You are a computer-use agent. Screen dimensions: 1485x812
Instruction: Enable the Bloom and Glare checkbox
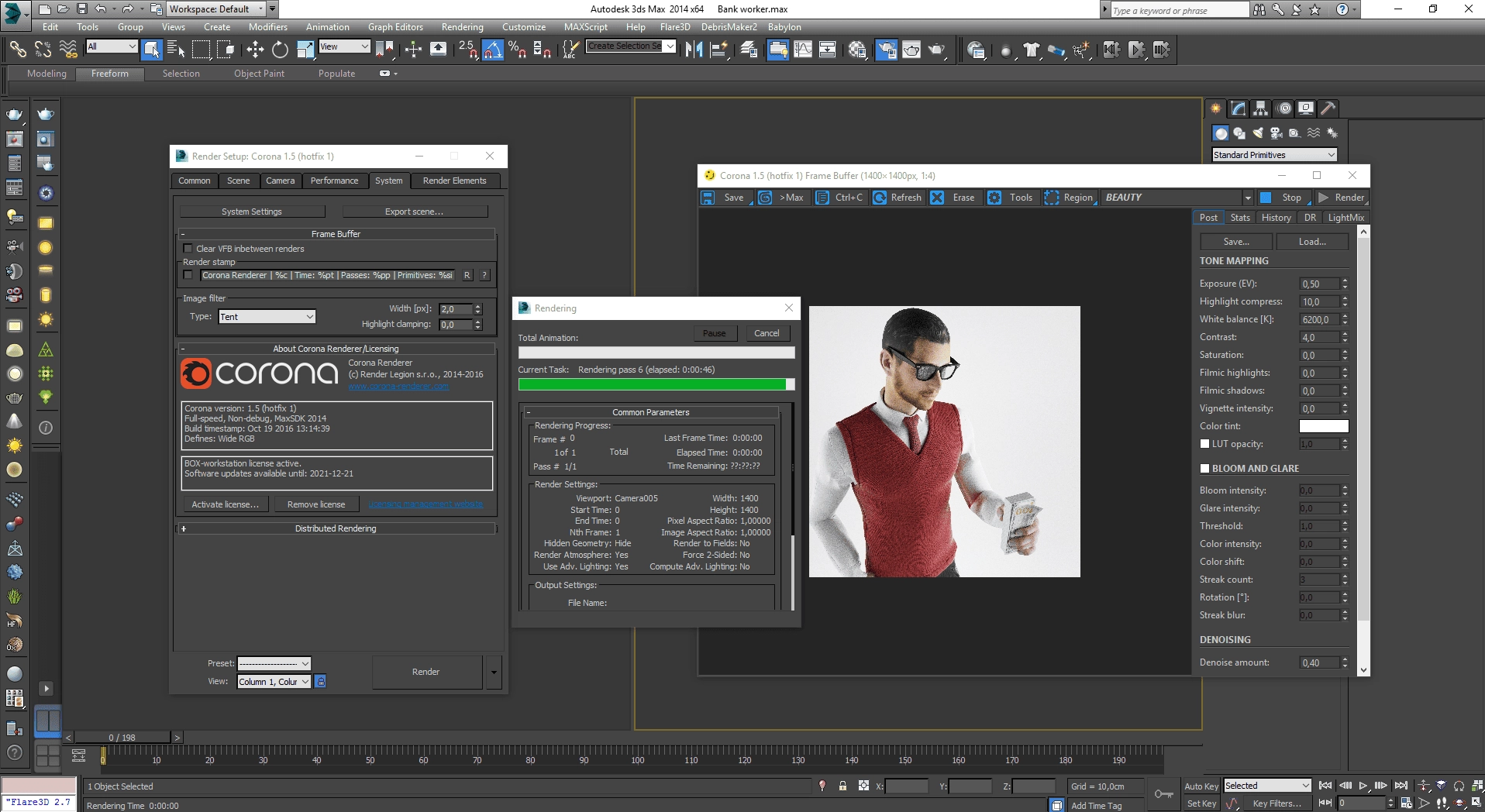[x=1204, y=469]
